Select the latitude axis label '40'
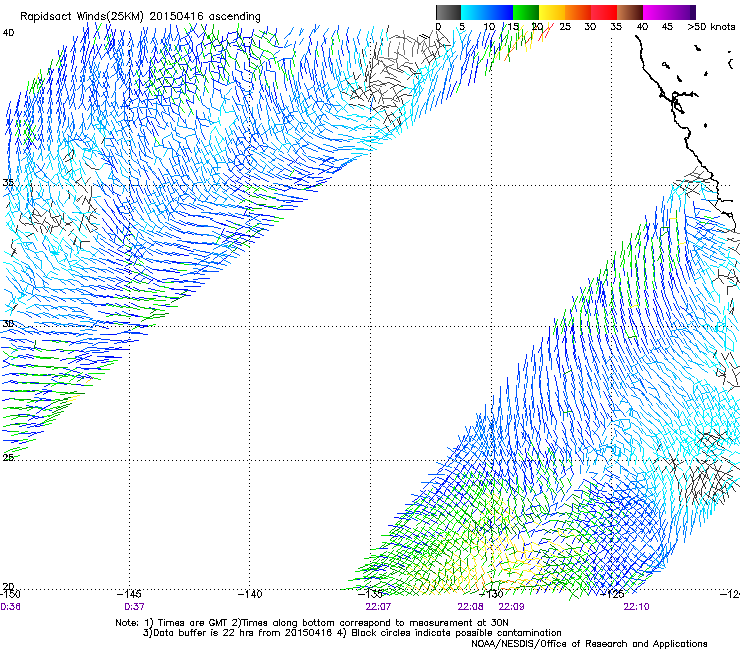This screenshot has width=740, height=650. (x=8, y=33)
